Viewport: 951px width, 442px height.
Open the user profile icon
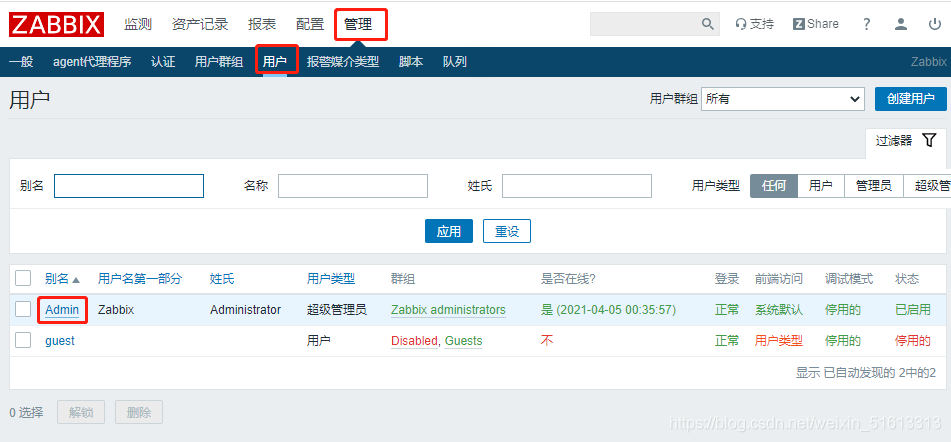point(901,24)
